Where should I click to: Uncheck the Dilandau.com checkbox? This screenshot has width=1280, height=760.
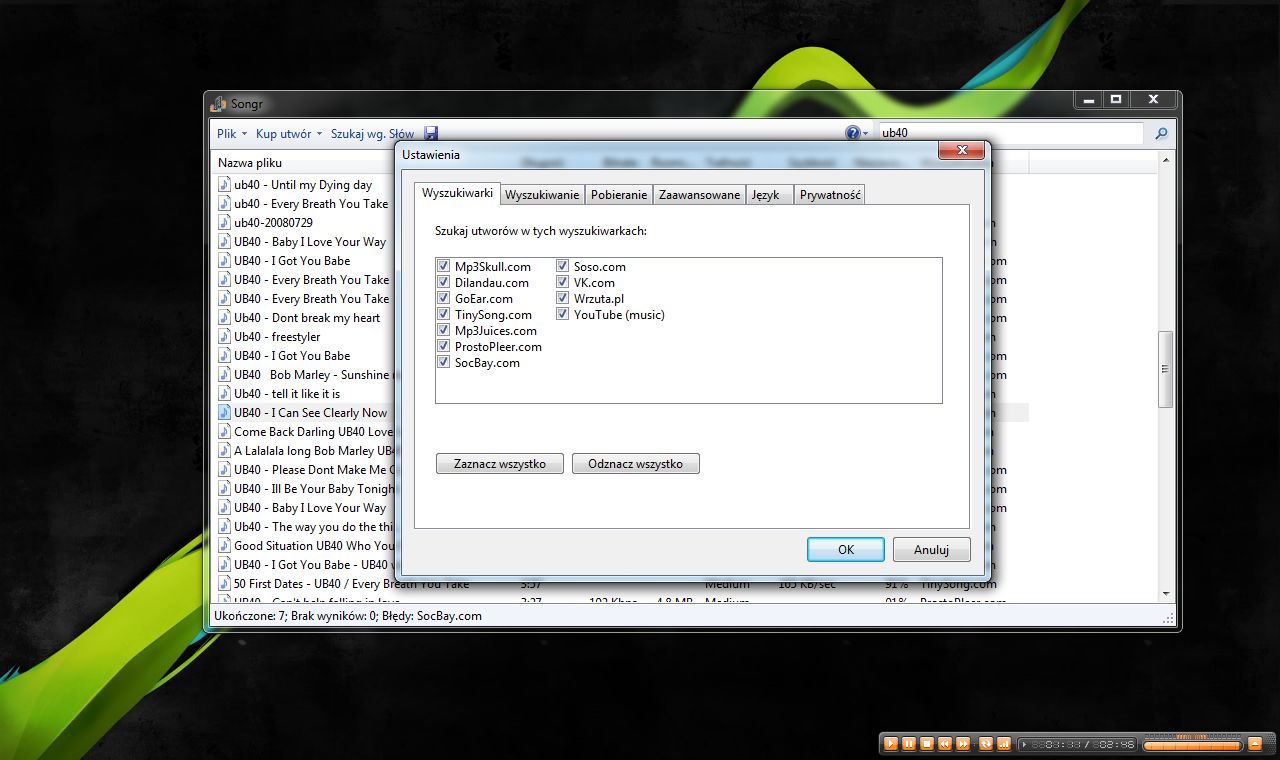coord(443,283)
